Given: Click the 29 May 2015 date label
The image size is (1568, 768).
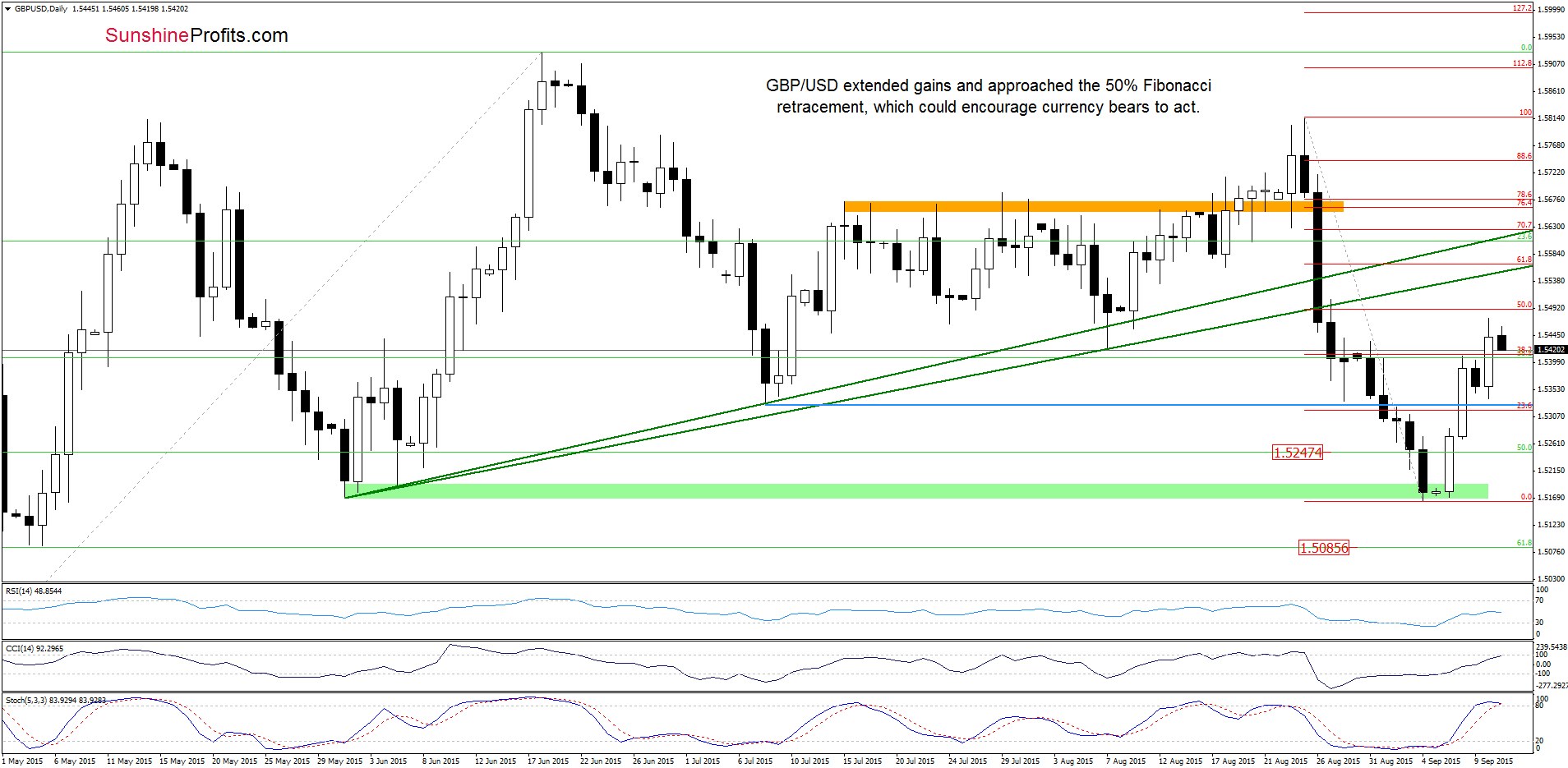Looking at the screenshot, I should pos(339,761).
